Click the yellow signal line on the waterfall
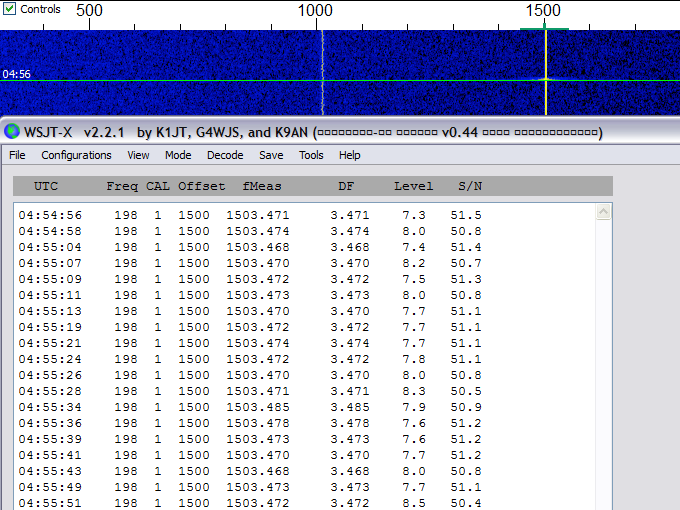This screenshot has width=680, height=510. click(x=546, y=73)
